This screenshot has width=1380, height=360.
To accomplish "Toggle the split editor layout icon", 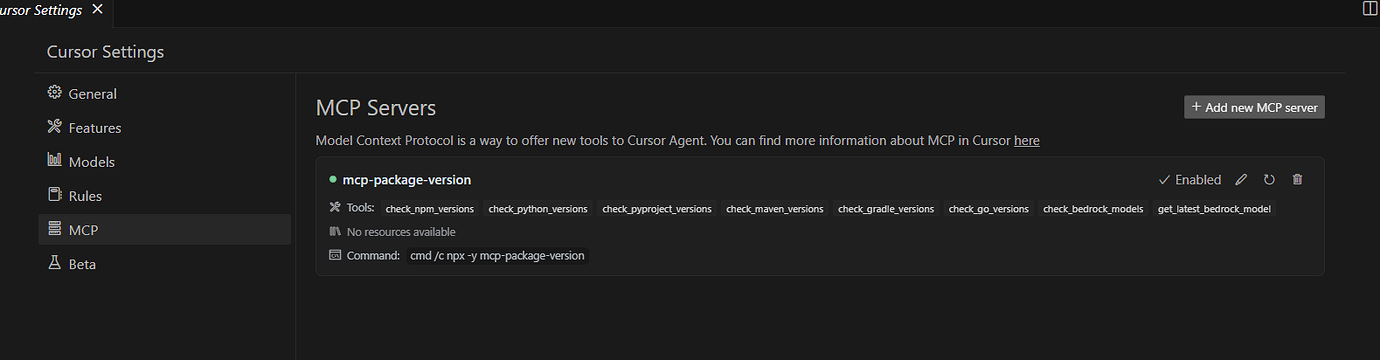I will pos(1370,9).
